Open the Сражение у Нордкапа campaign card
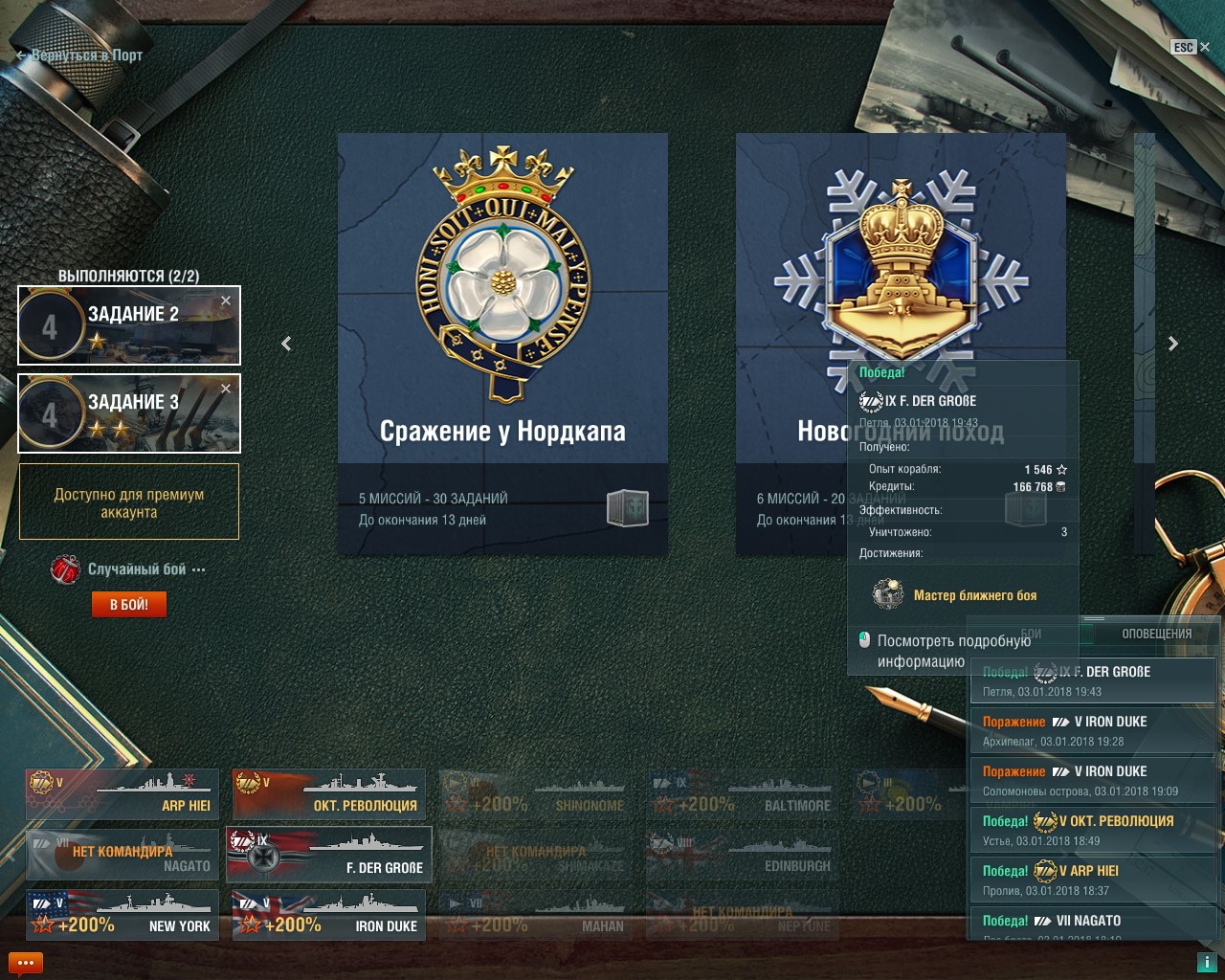The height and width of the screenshot is (980, 1225). pos(502,345)
